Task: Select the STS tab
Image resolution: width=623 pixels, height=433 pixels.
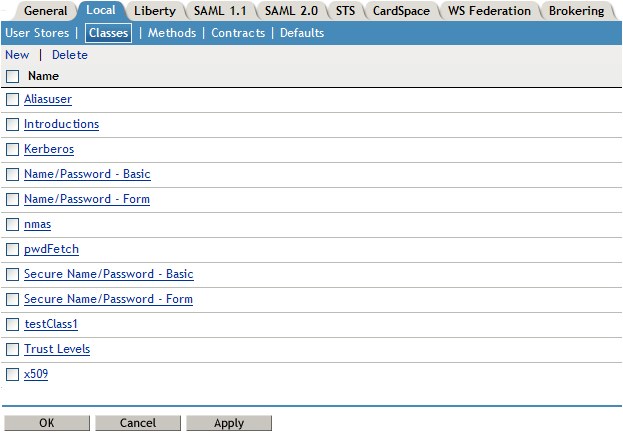Action: (x=345, y=11)
